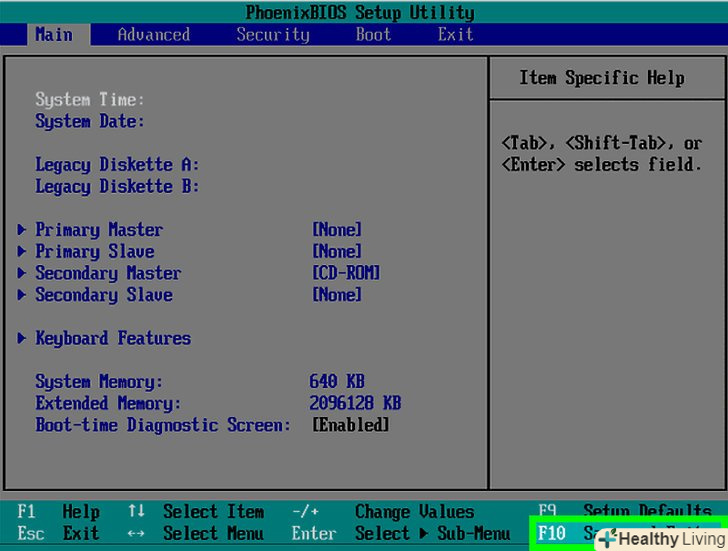Select the System Date field

click(x=90, y=122)
